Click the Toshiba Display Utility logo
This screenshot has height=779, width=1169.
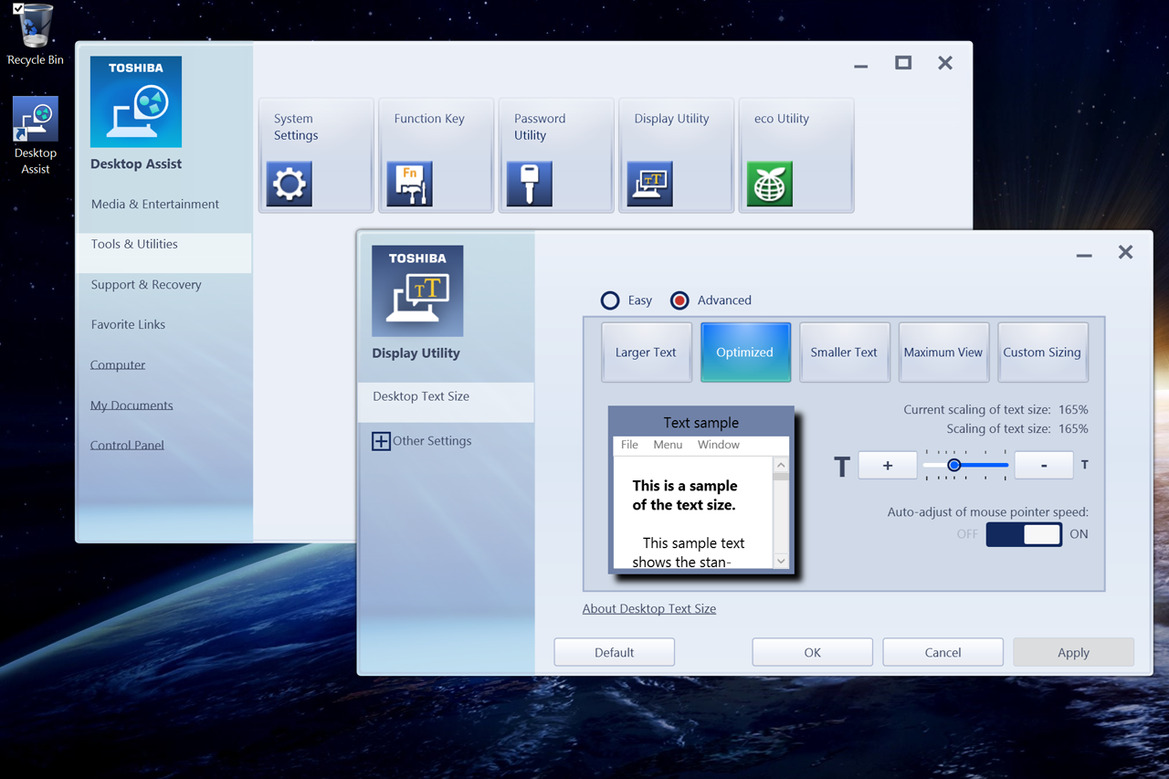[x=418, y=291]
